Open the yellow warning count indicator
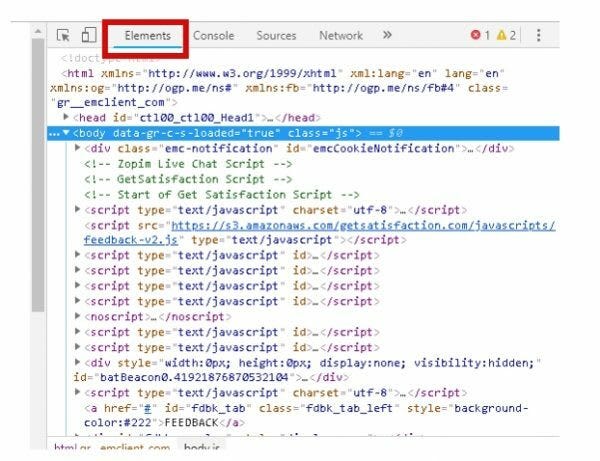600x461 pixels. (x=506, y=35)
